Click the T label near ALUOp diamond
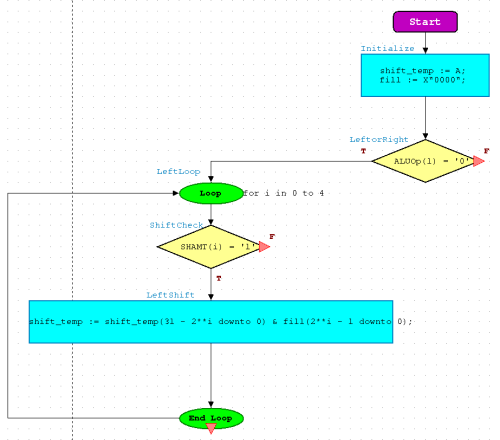 [x=363, y=151]
